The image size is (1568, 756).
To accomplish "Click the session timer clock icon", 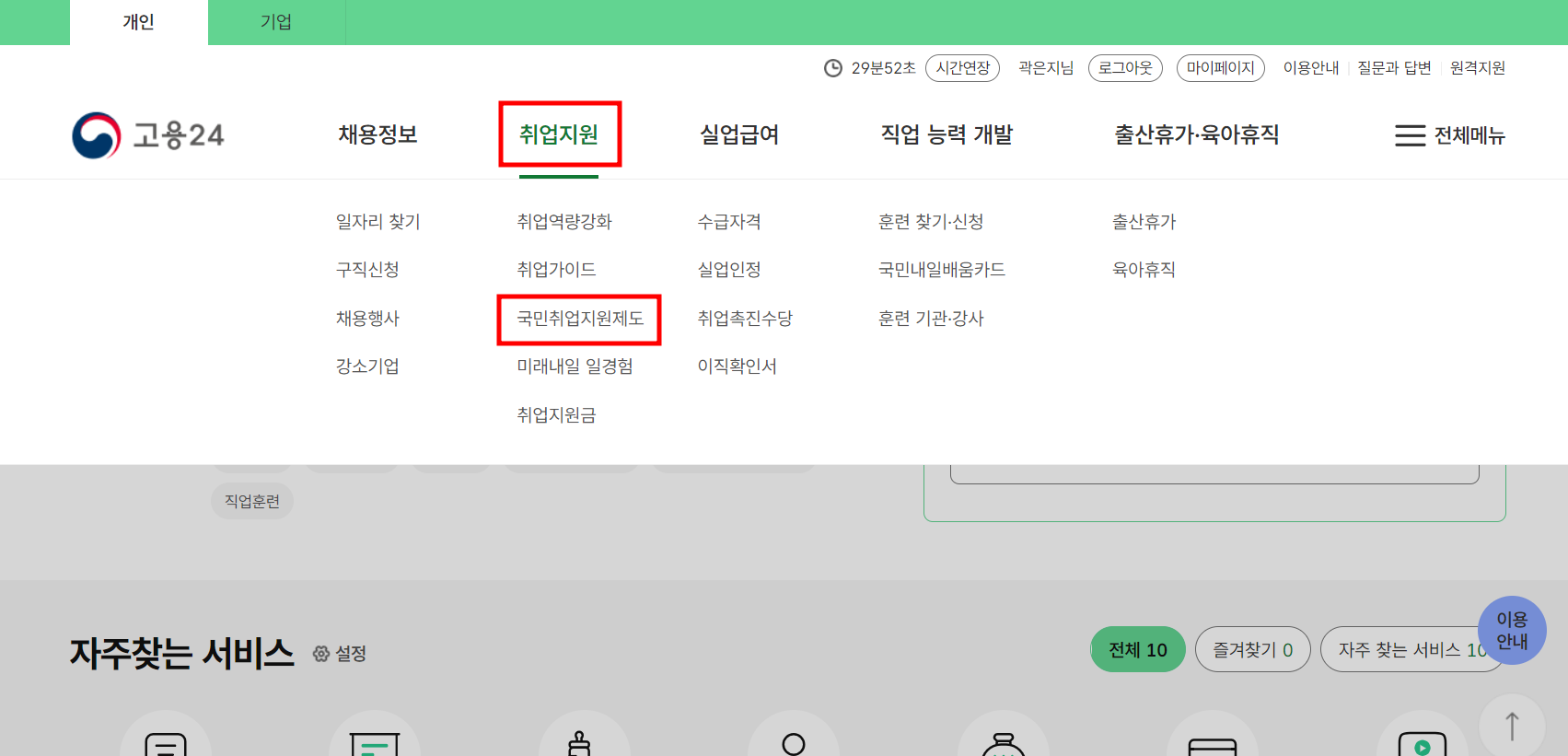I will (832, 68).
